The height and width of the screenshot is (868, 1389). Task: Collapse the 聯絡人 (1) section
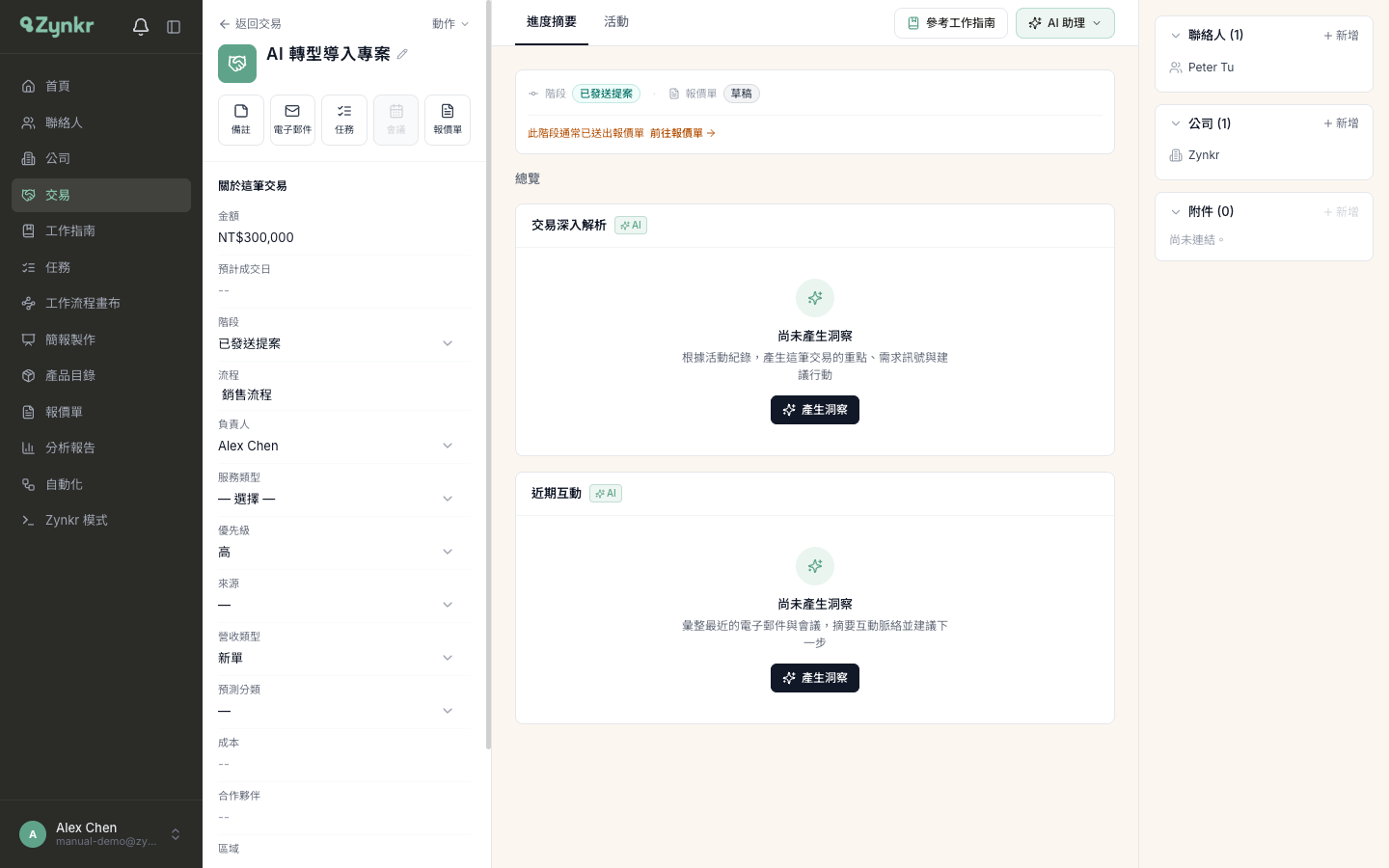coord(1176,36)
